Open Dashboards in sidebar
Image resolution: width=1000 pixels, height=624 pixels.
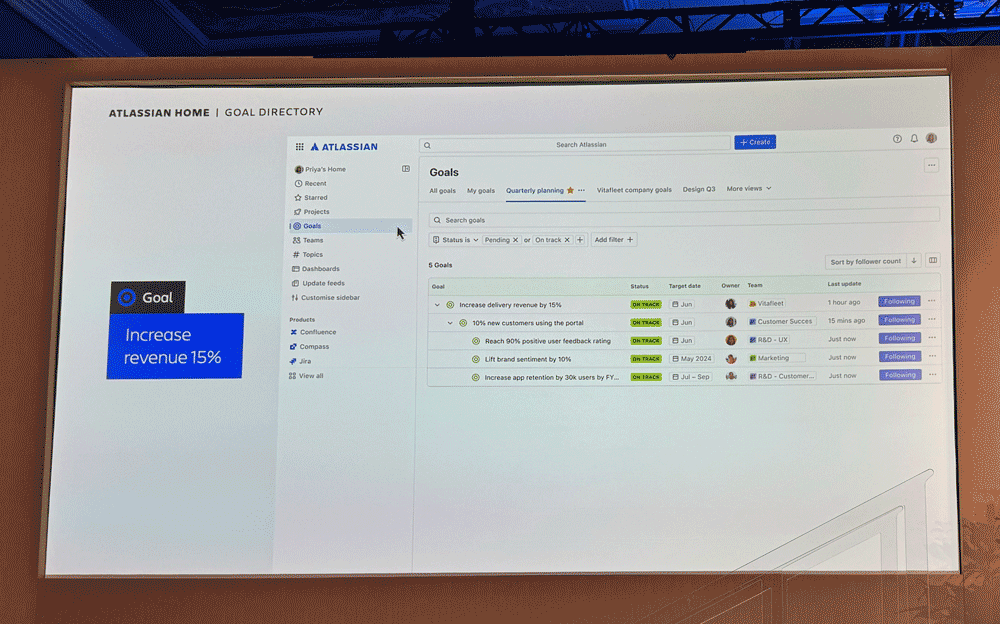coord(316,269)
